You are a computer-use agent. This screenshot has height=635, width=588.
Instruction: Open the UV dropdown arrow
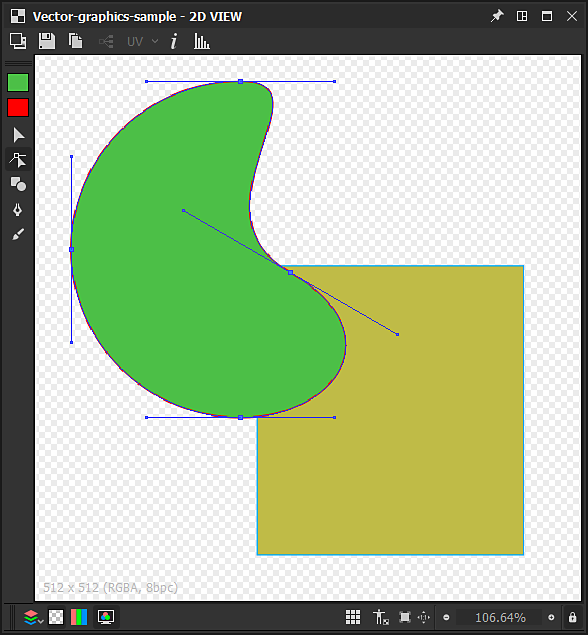pos(155,41)
